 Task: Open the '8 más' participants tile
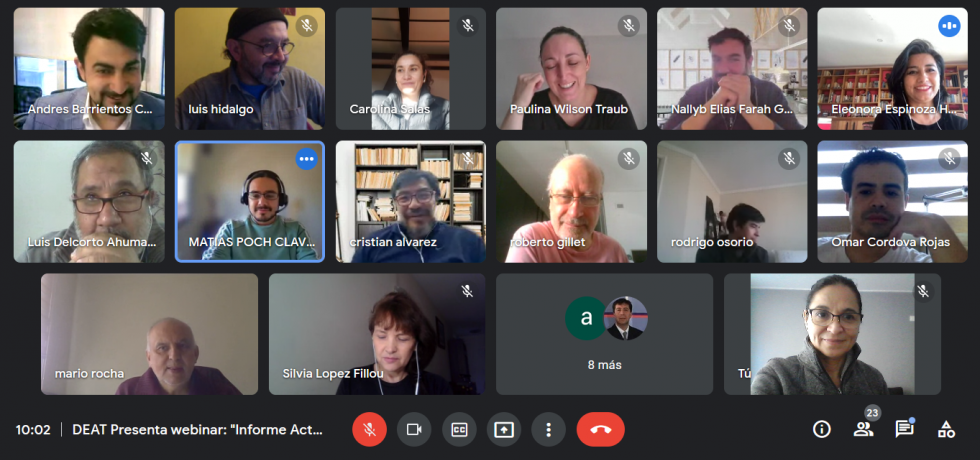(604, 334)
